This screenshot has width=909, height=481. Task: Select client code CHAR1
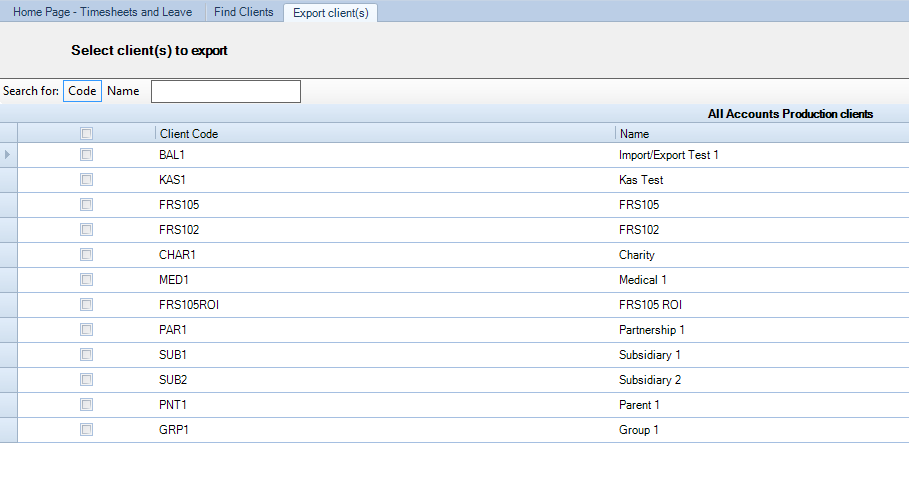[177, 255]
